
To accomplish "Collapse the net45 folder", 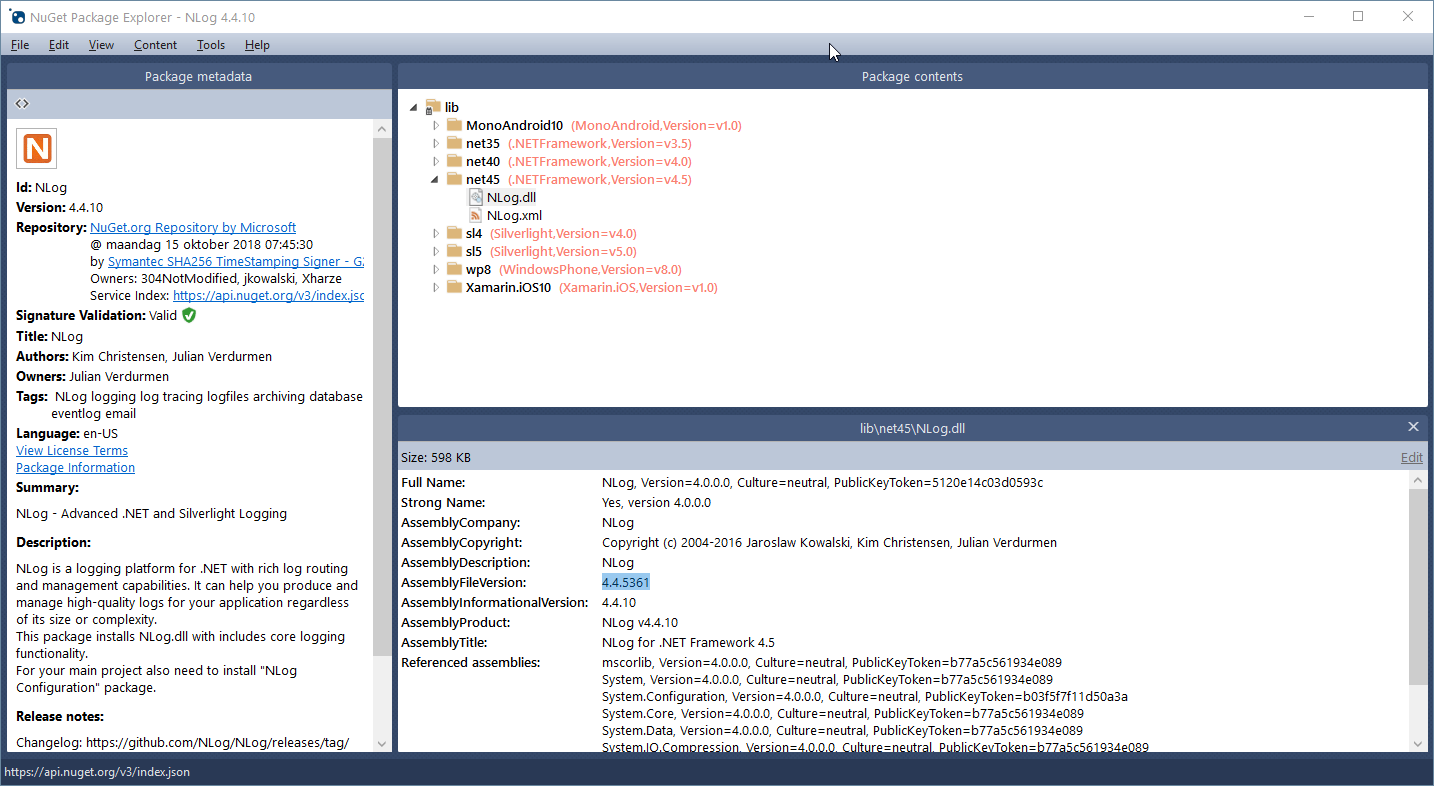I will point(434,179).
